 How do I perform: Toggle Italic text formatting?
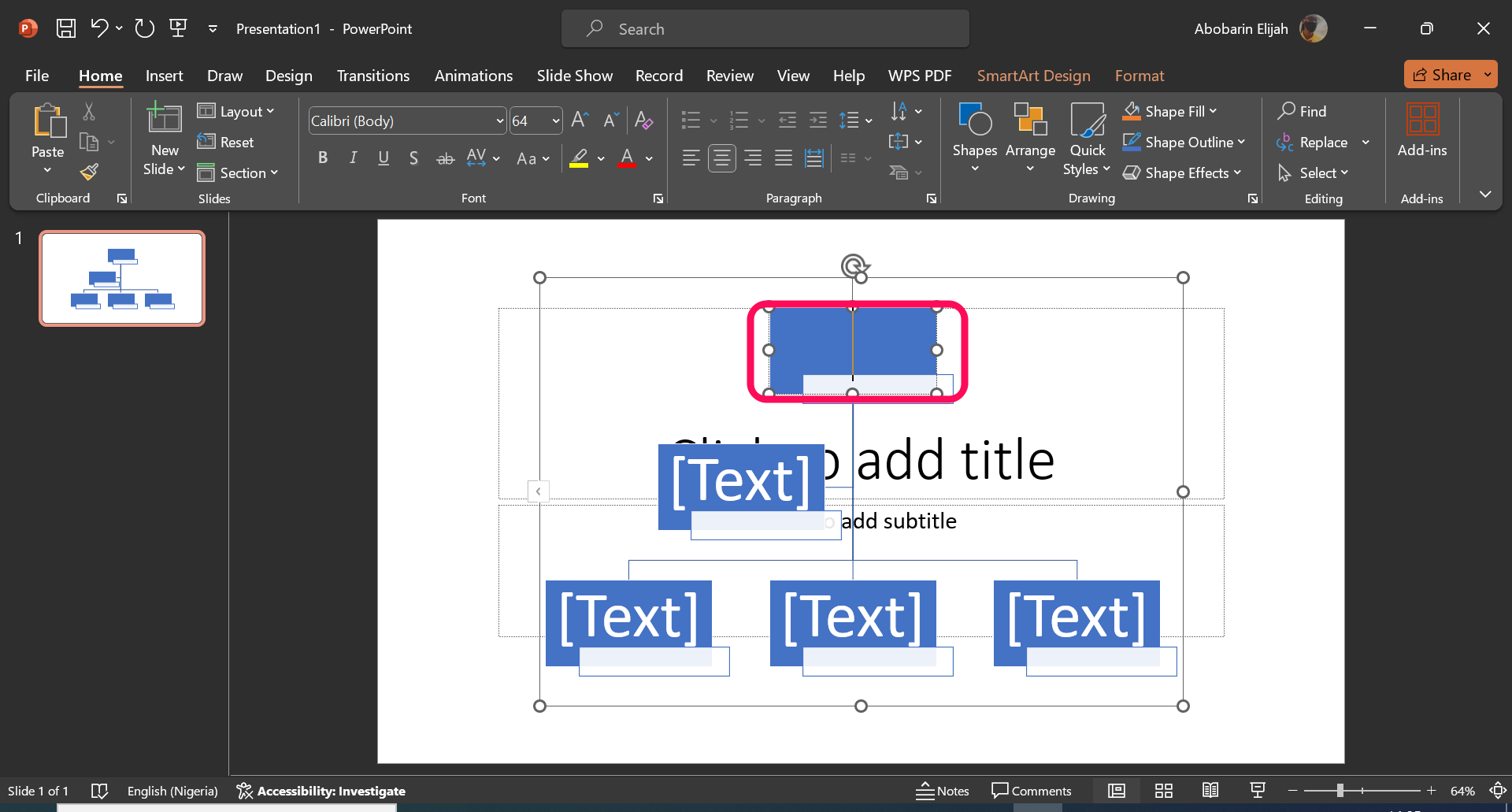click(x=354, y=158)
